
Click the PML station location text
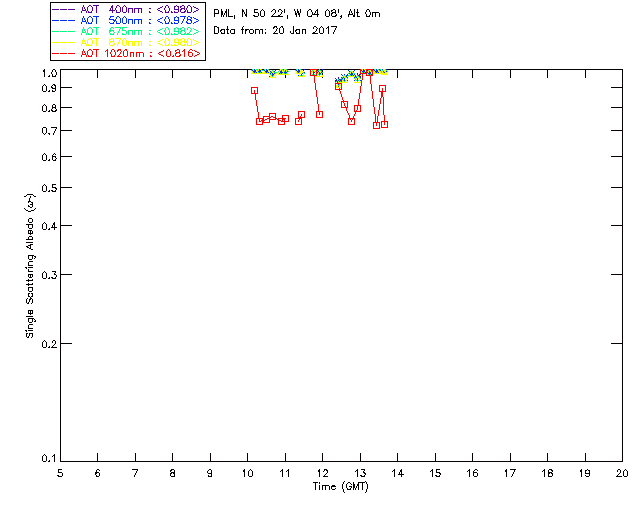[x=297, y=13]
